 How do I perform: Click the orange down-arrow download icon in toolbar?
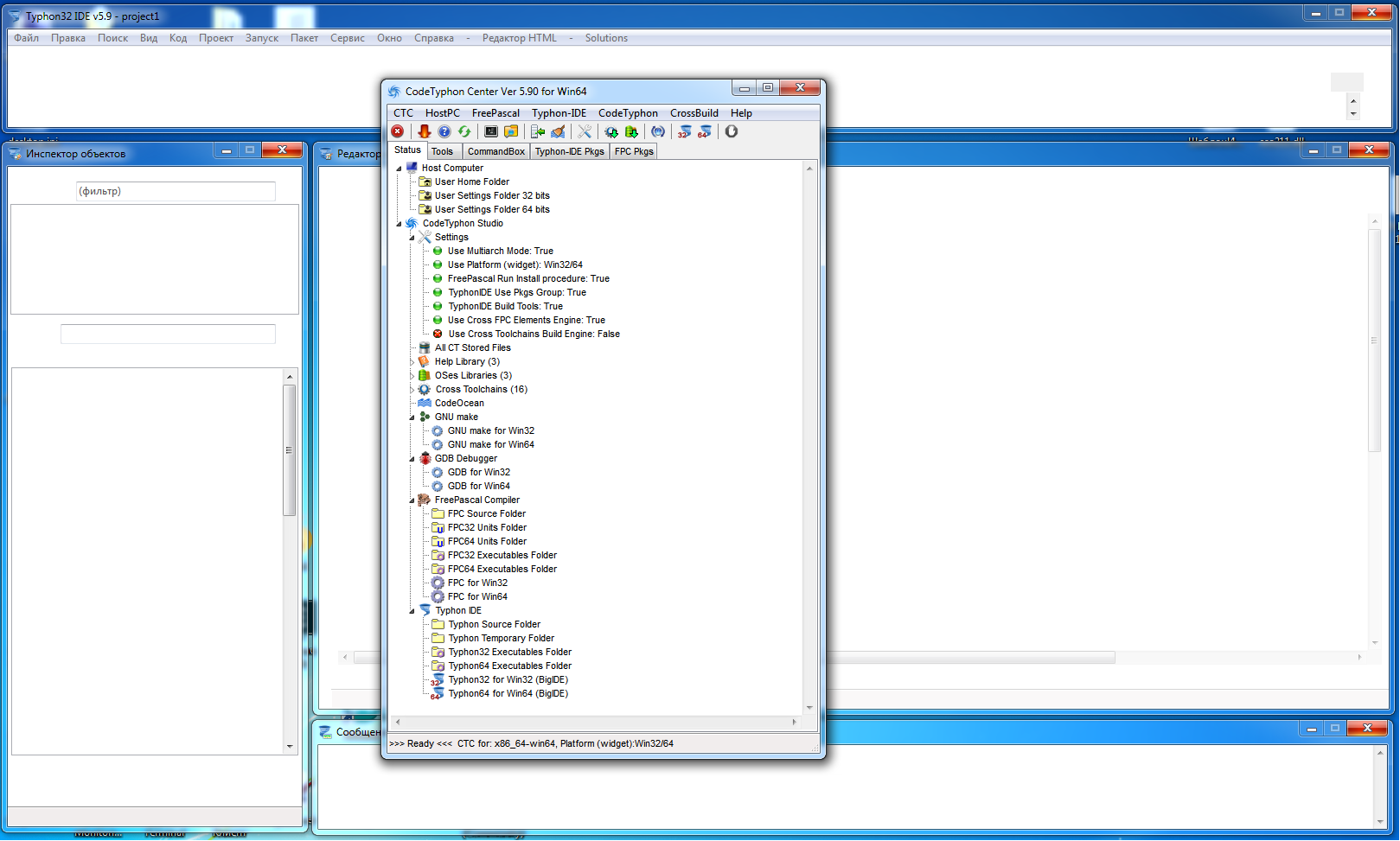(424, 131)
